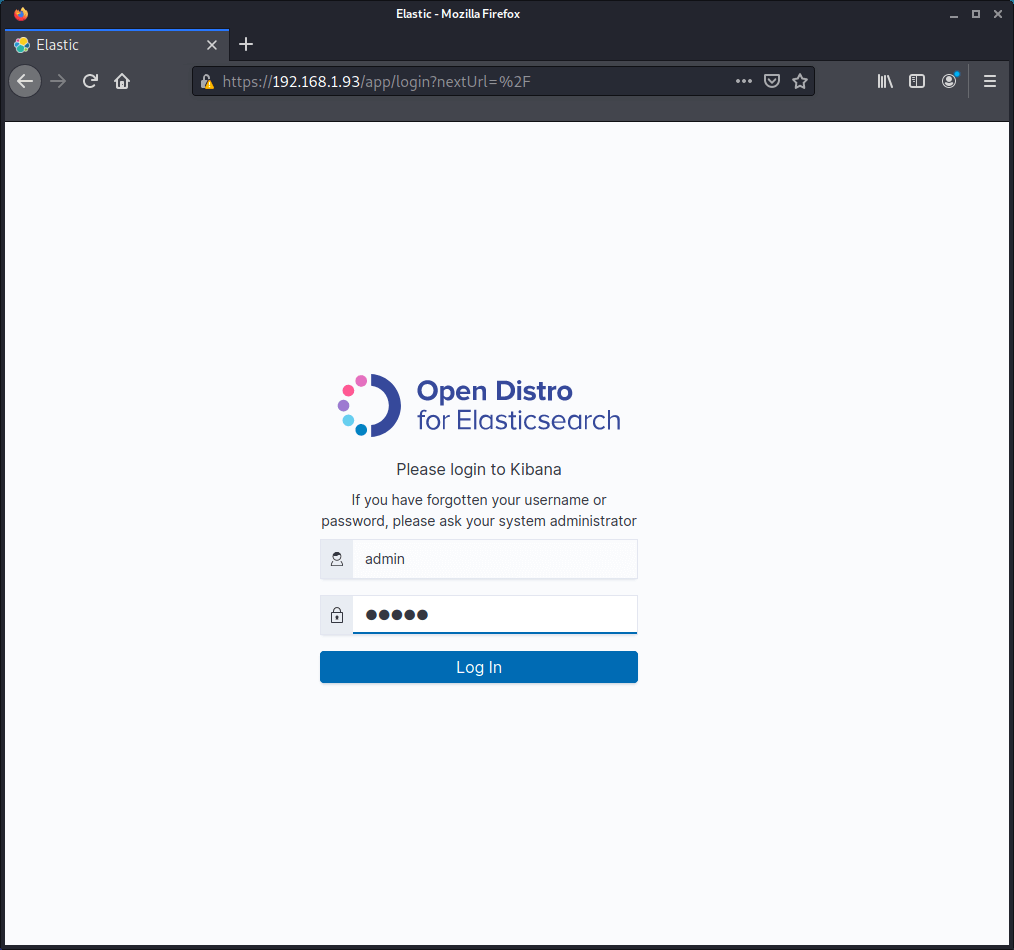
Task: Click 'Please login to Kibana' text
Action: [x=479, y=470]
